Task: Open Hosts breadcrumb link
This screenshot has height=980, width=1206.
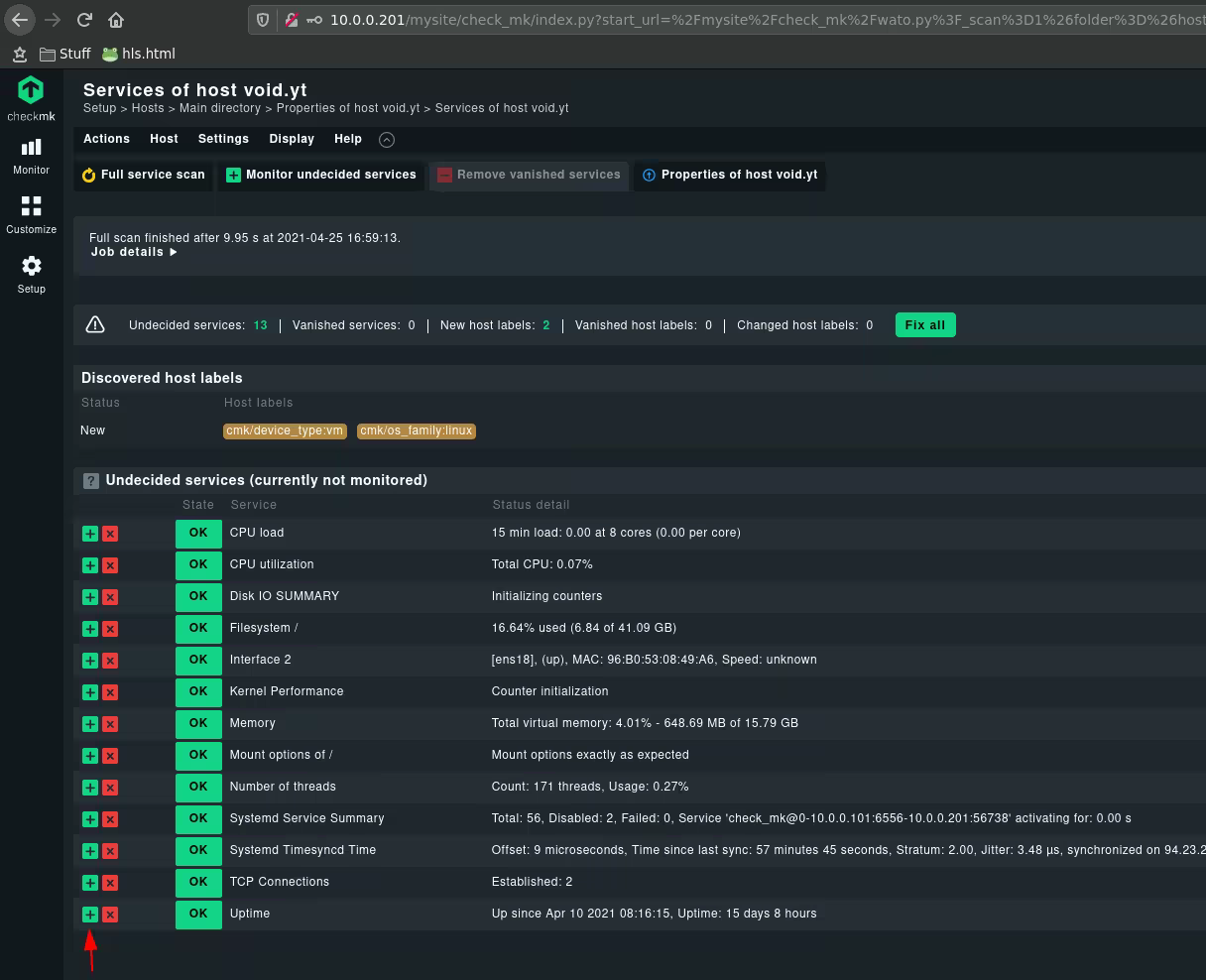Action: pos(148,108)
